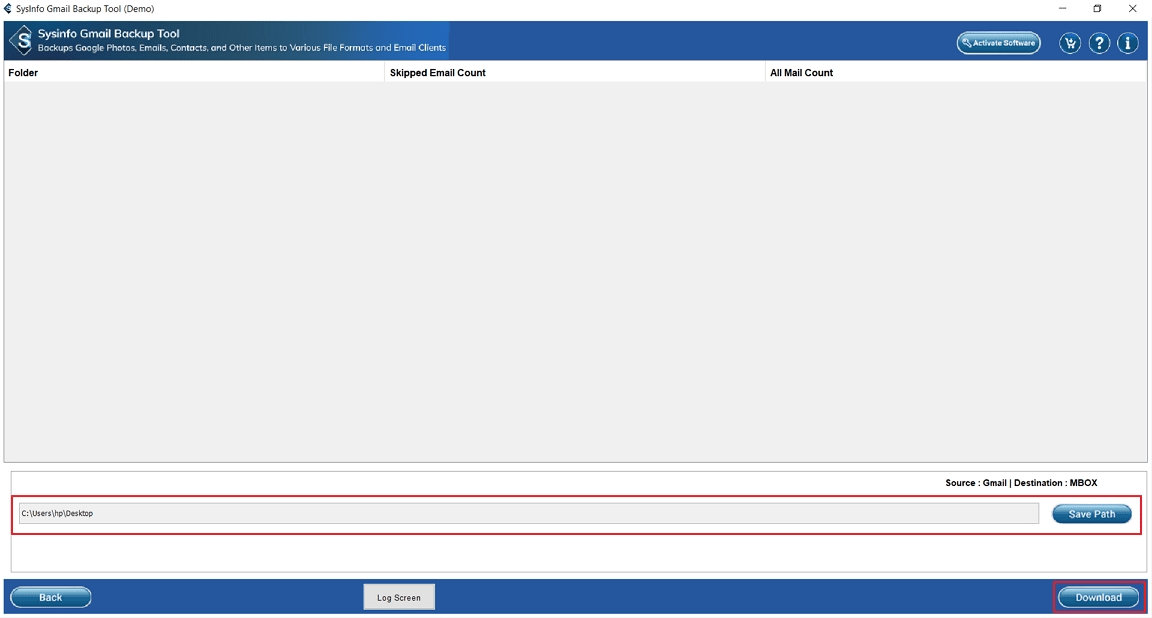The image size is (1152, 618).
Task: Start backup with the Download button
Action: [1098, 597]
